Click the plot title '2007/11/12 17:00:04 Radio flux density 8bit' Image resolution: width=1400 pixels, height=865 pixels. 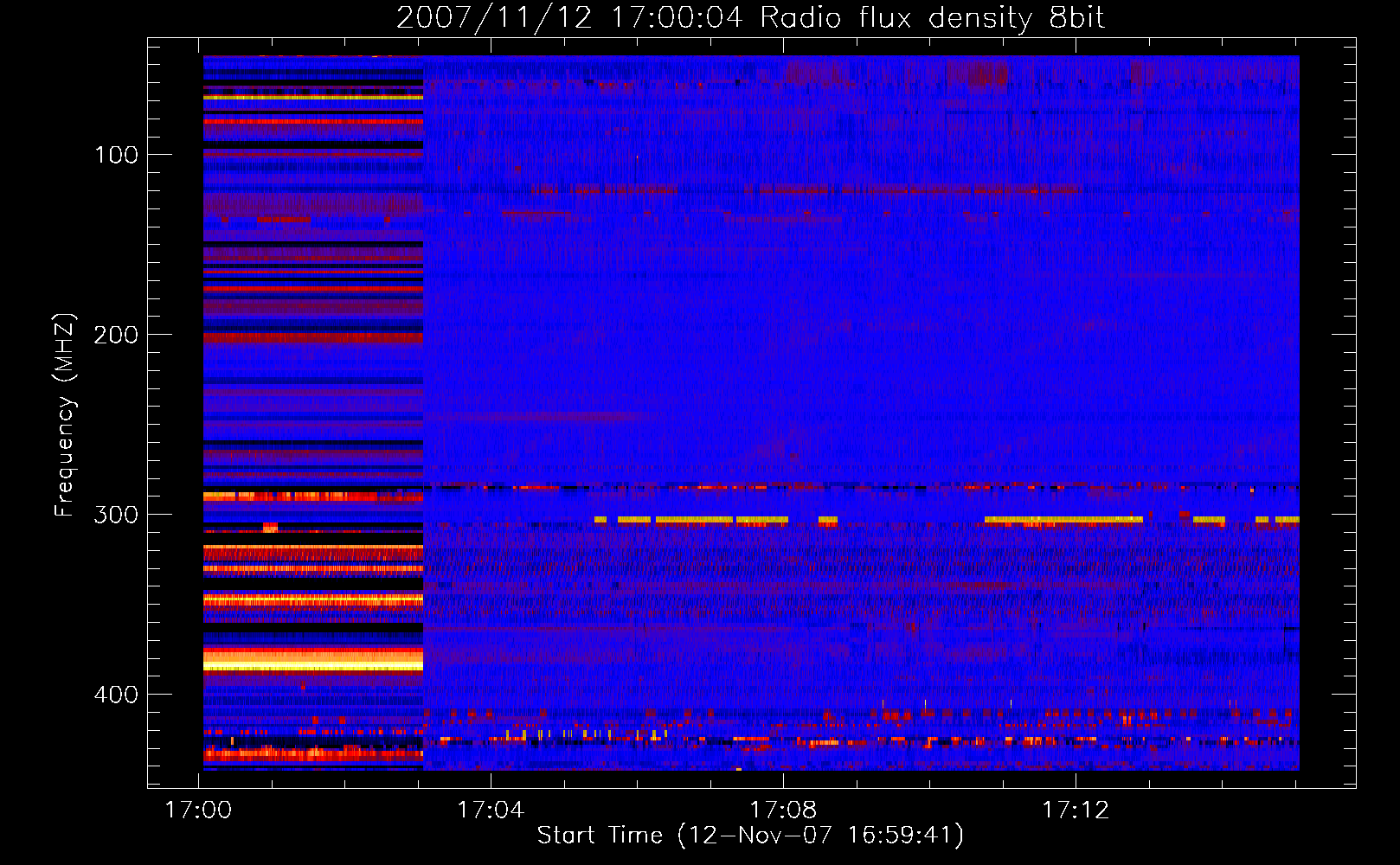(750, 18)
